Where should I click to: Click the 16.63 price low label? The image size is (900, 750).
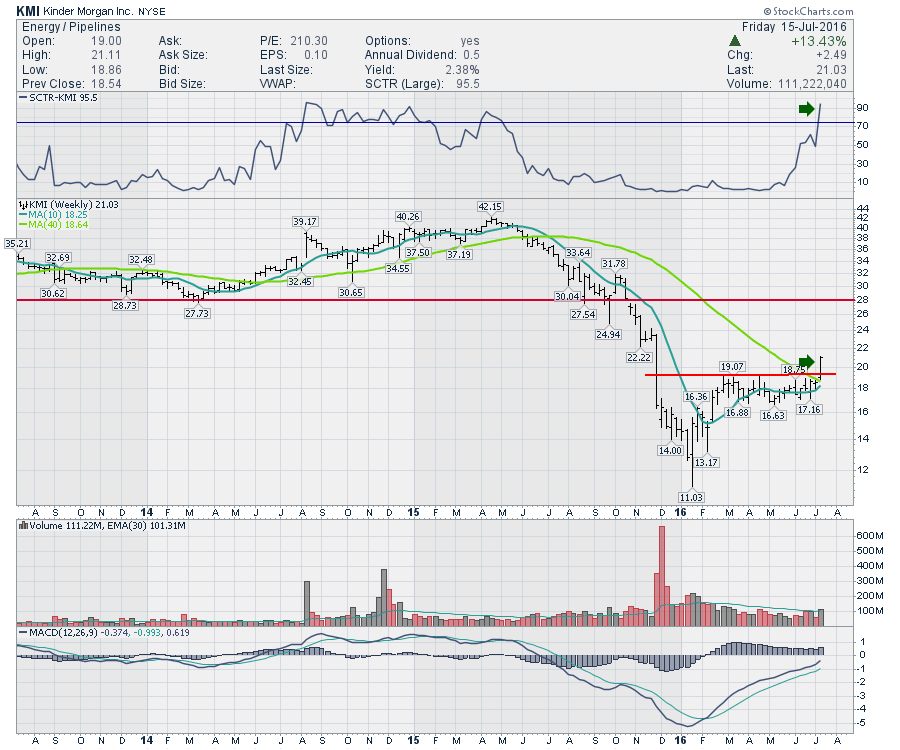tap(773, 415)
